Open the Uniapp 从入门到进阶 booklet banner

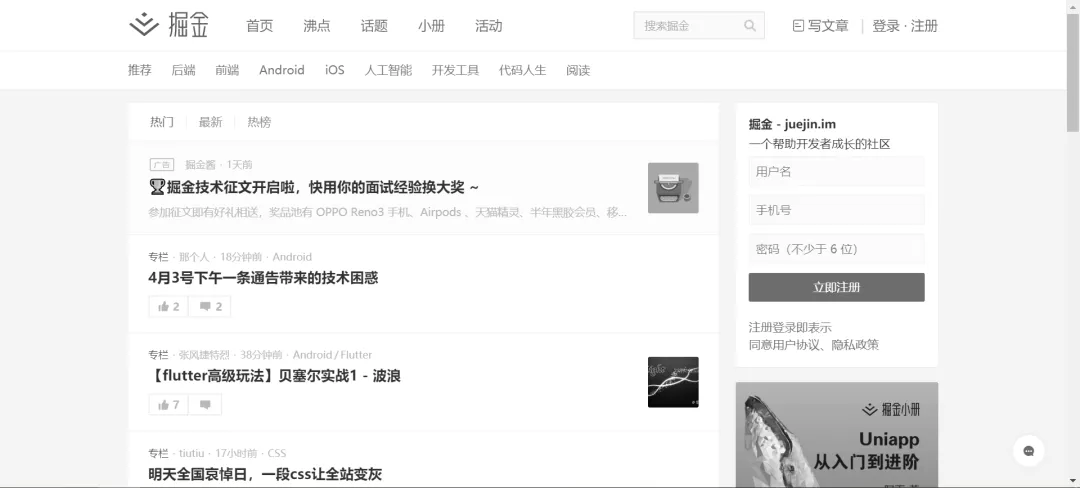pos(836,435)
